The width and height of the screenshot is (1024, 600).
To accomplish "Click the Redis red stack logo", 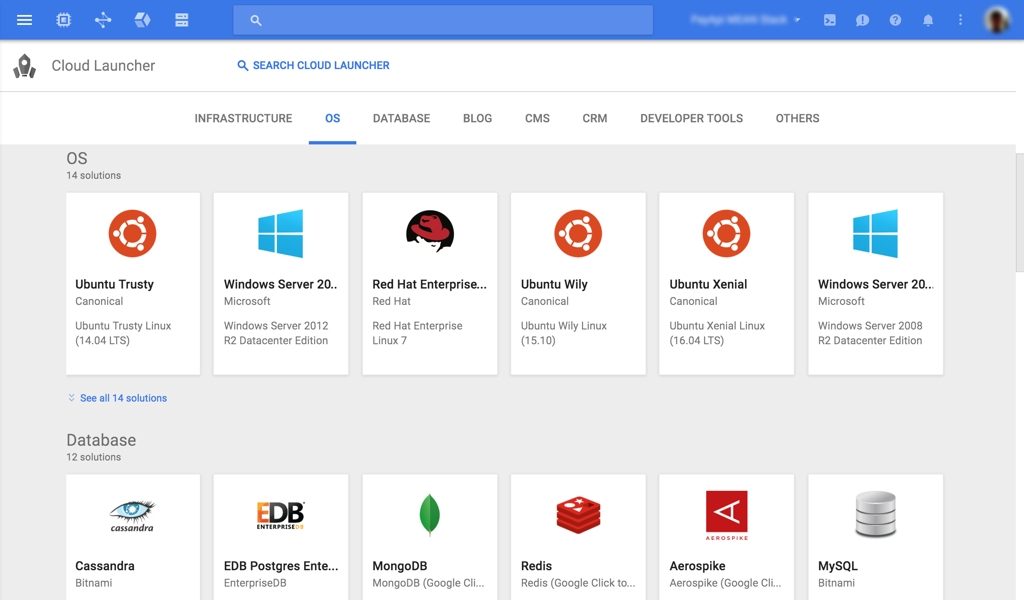I will click(578, 514).
